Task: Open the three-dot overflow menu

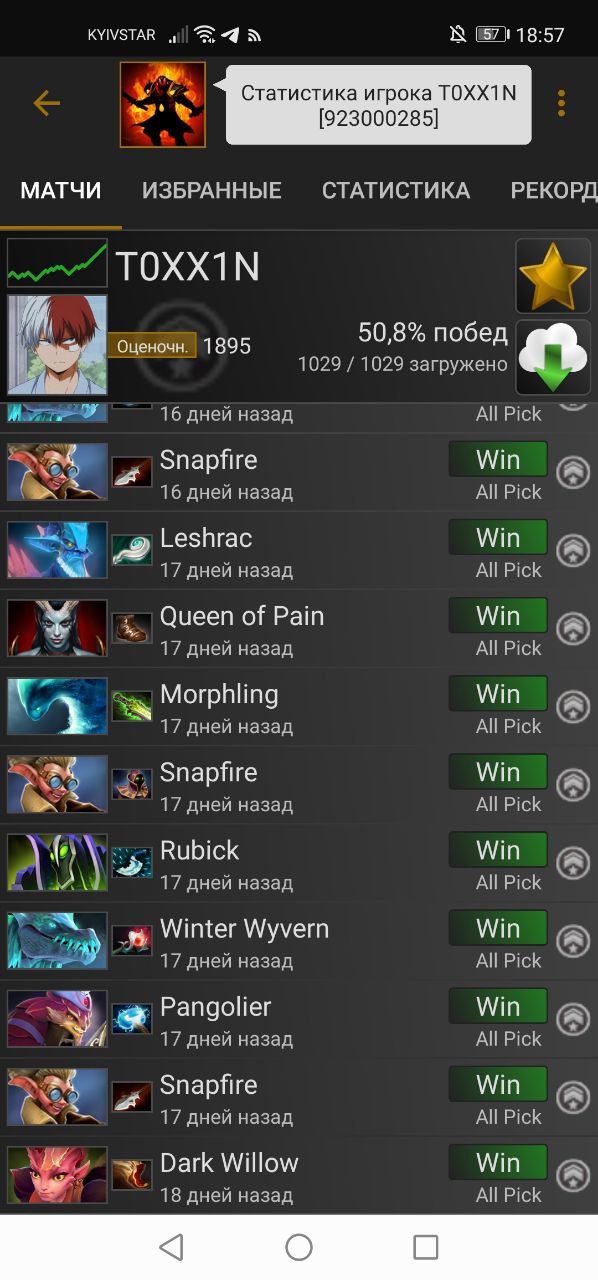Action: tap(562, 103)
